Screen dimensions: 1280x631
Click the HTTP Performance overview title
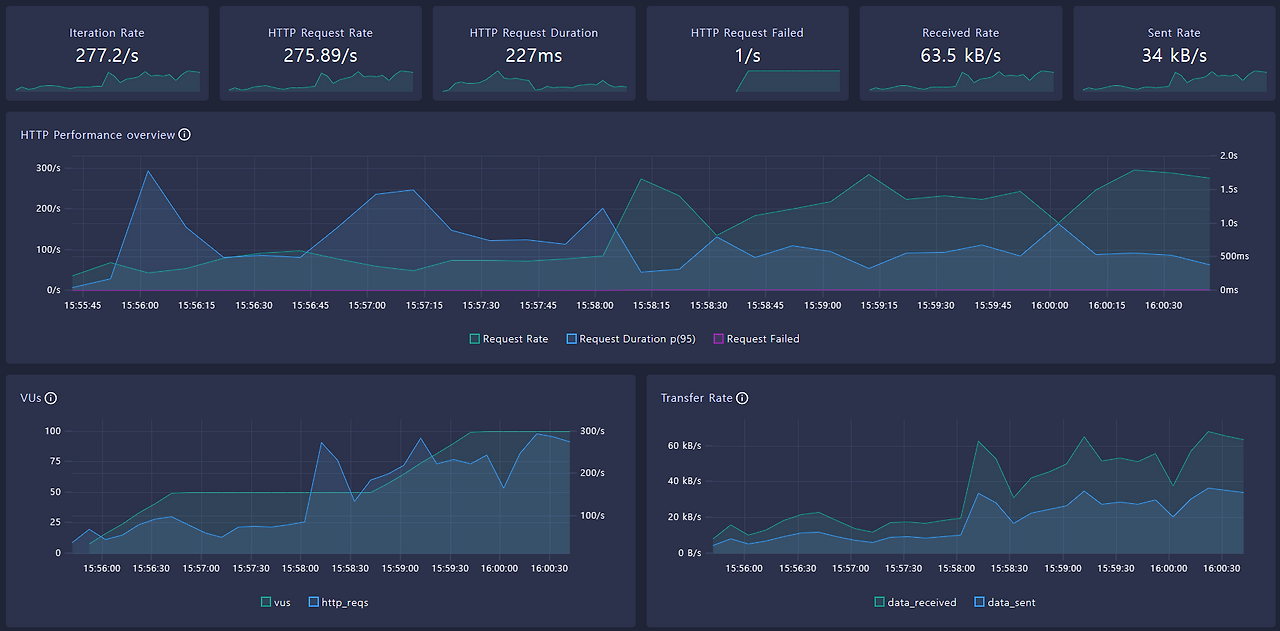[x=98, y=135]
